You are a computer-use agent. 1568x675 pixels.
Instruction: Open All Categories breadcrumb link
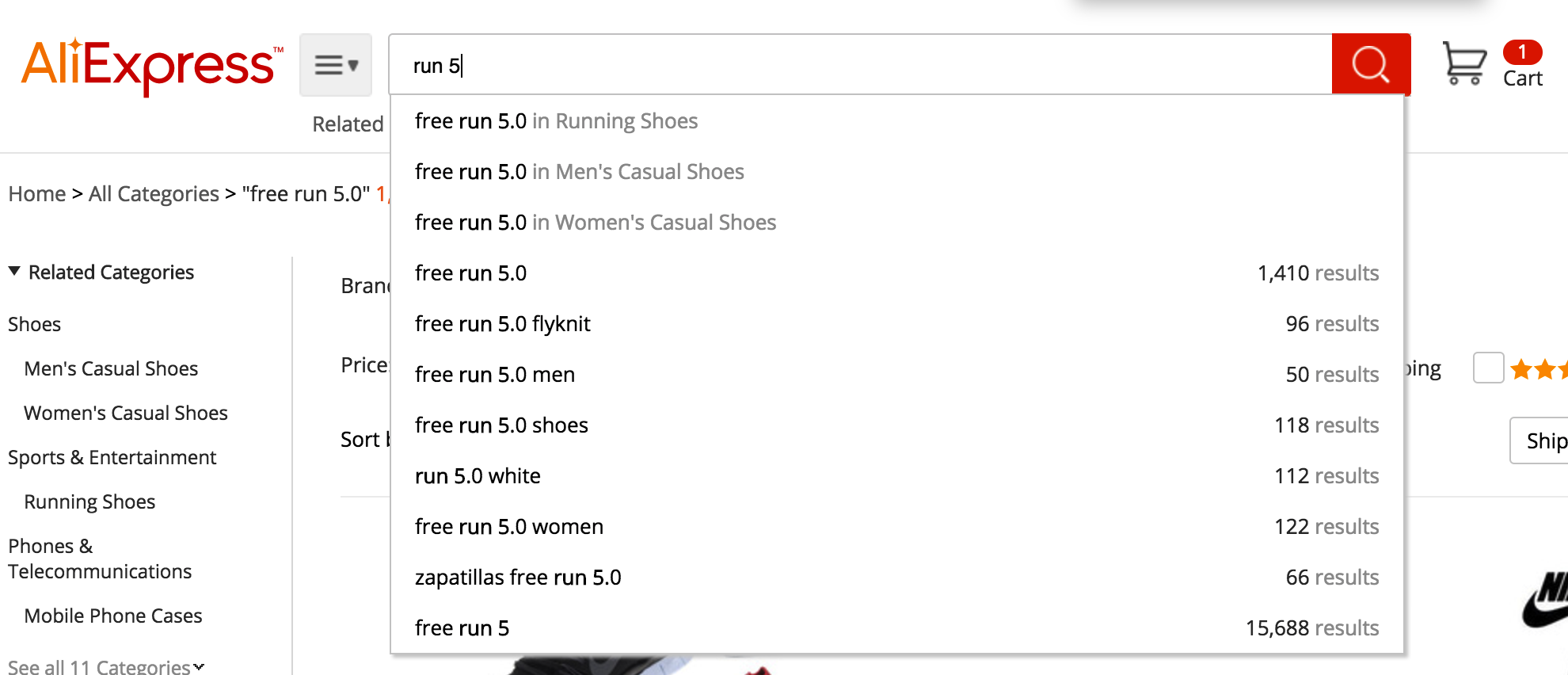[x=154, y=194]
